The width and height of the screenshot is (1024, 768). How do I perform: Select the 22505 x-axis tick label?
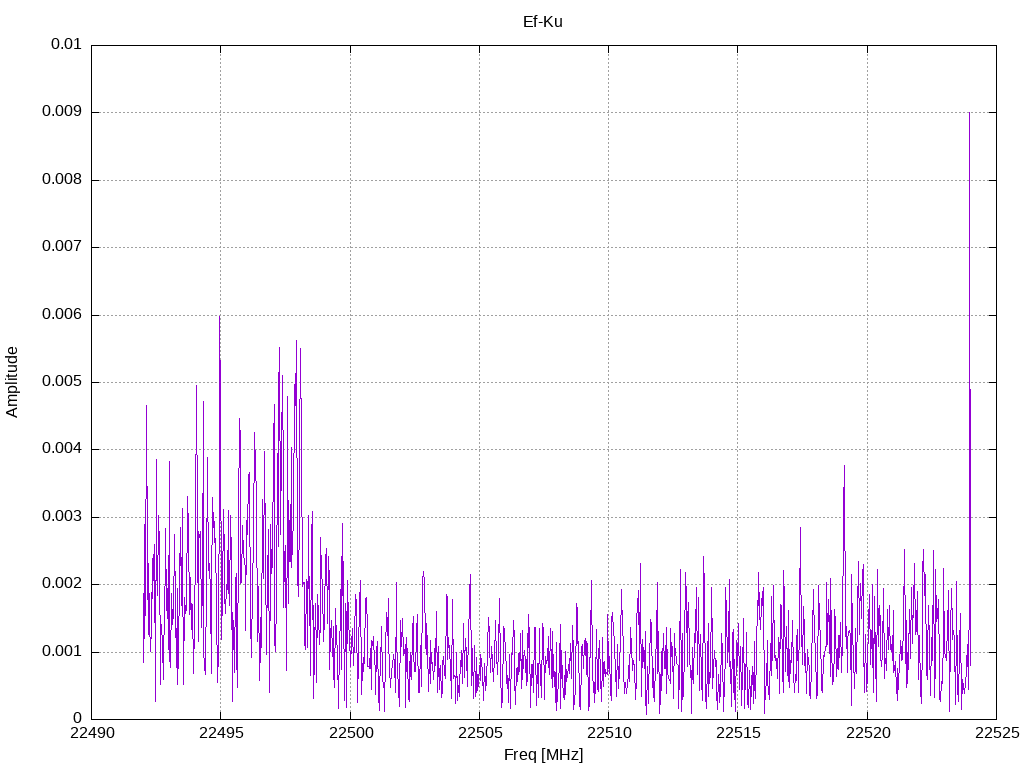tap(479, 733)
